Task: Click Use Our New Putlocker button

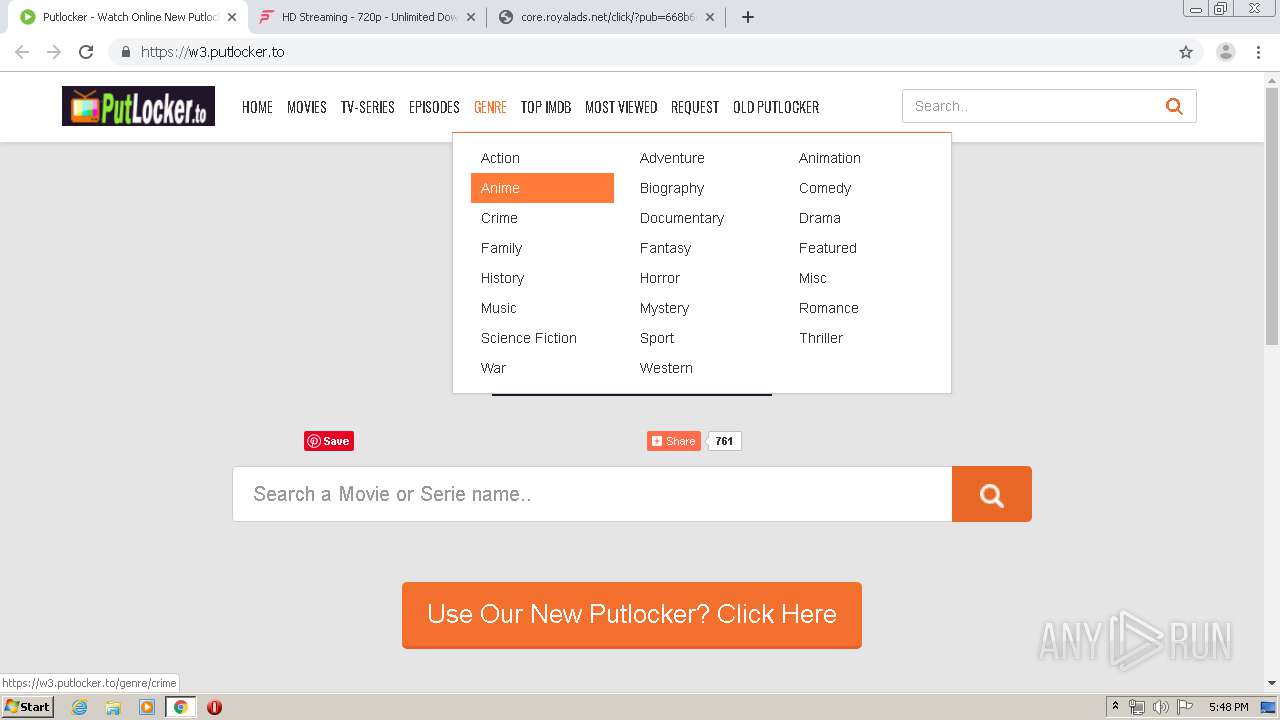Action: (632, 615)
